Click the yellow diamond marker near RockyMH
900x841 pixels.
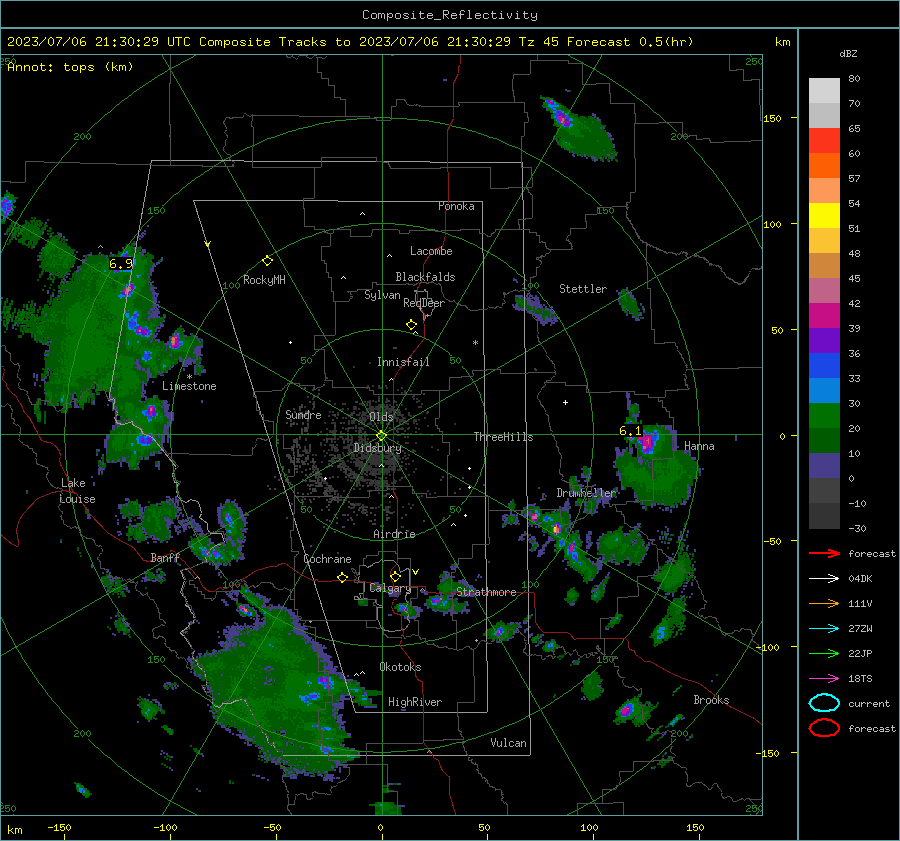pos(267,261)
